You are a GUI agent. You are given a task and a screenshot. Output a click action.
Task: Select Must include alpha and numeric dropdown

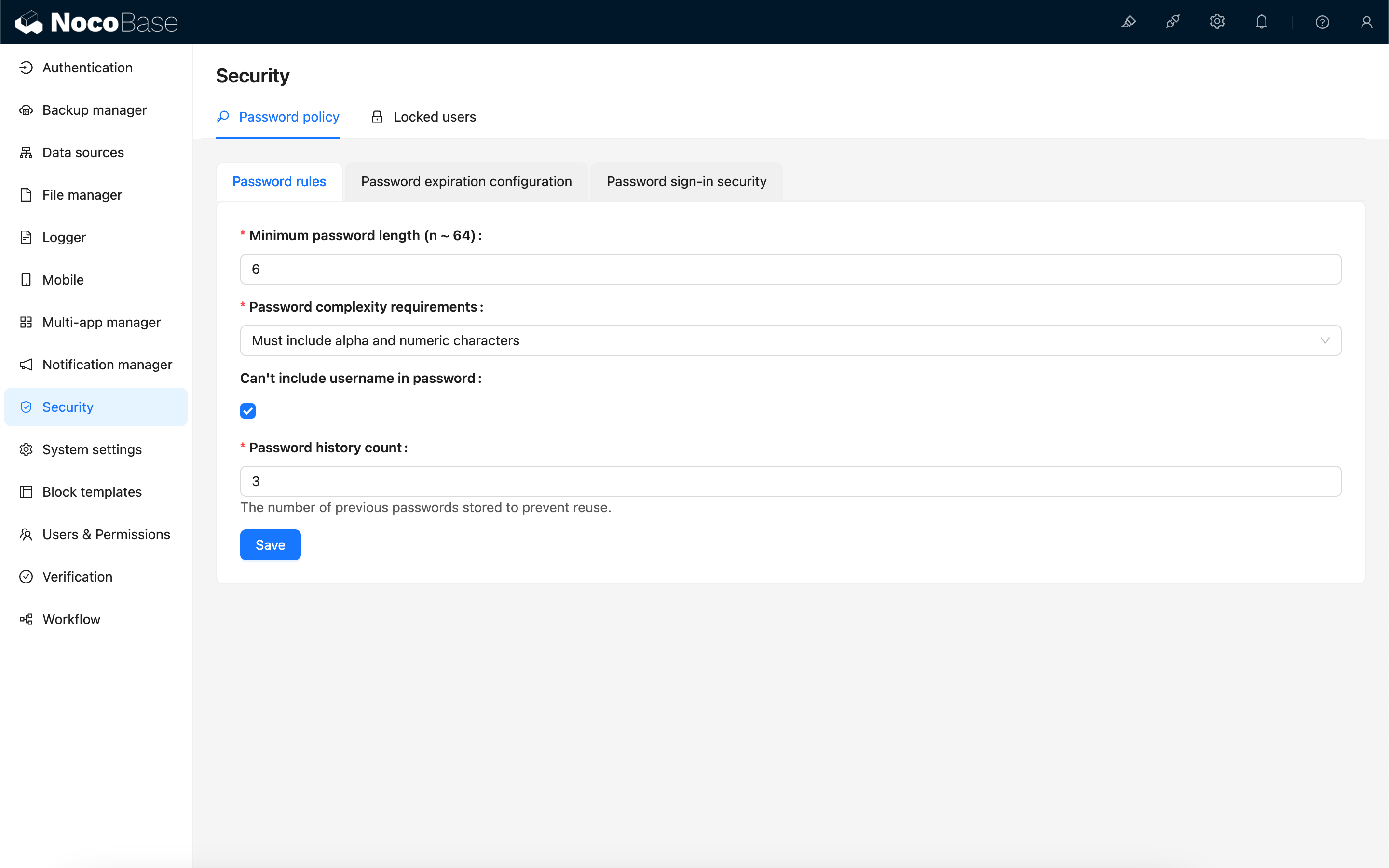pyautogui.click(x=790, y=340)
